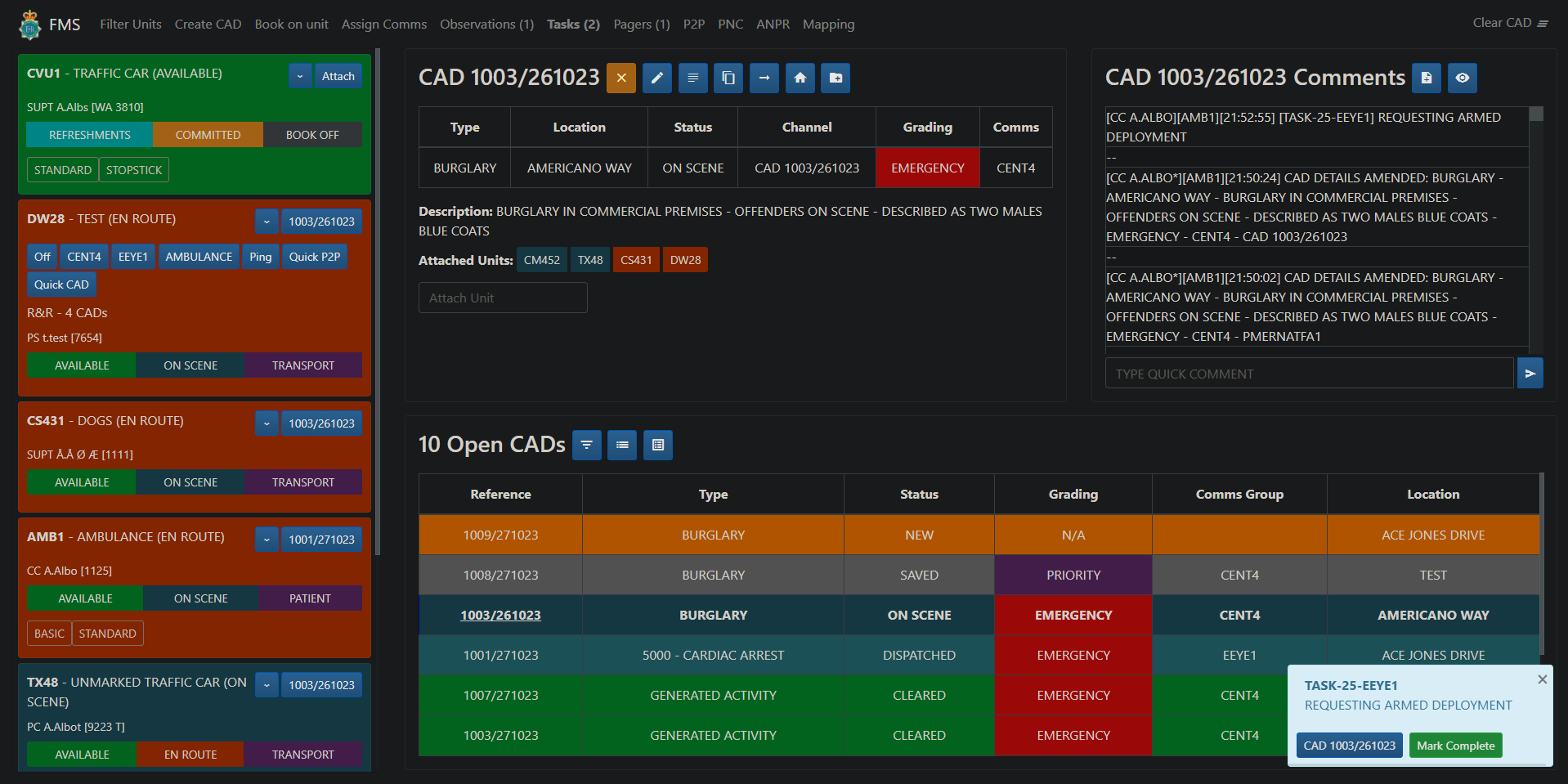Open the Create CAD menu item
Screen dimensions: 1568x784
pos(208,25)
